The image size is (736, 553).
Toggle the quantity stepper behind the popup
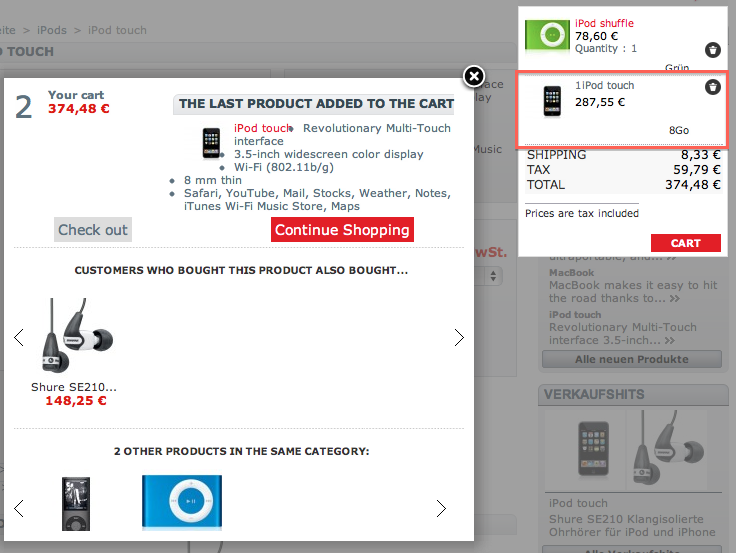click(x=493, y=276)
